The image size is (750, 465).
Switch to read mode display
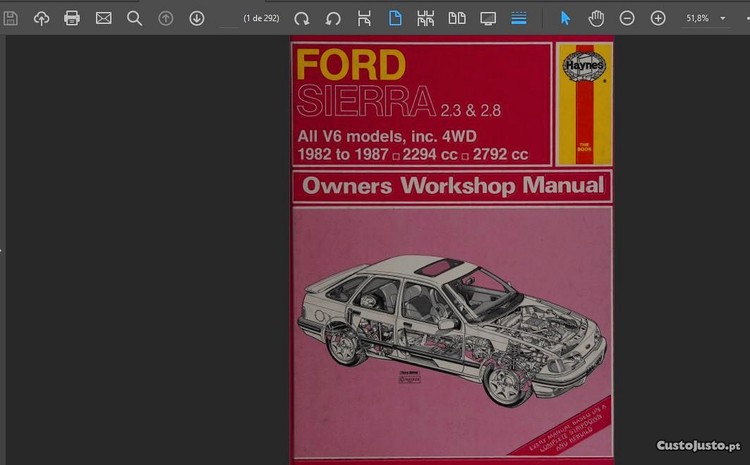pos(488,18)
